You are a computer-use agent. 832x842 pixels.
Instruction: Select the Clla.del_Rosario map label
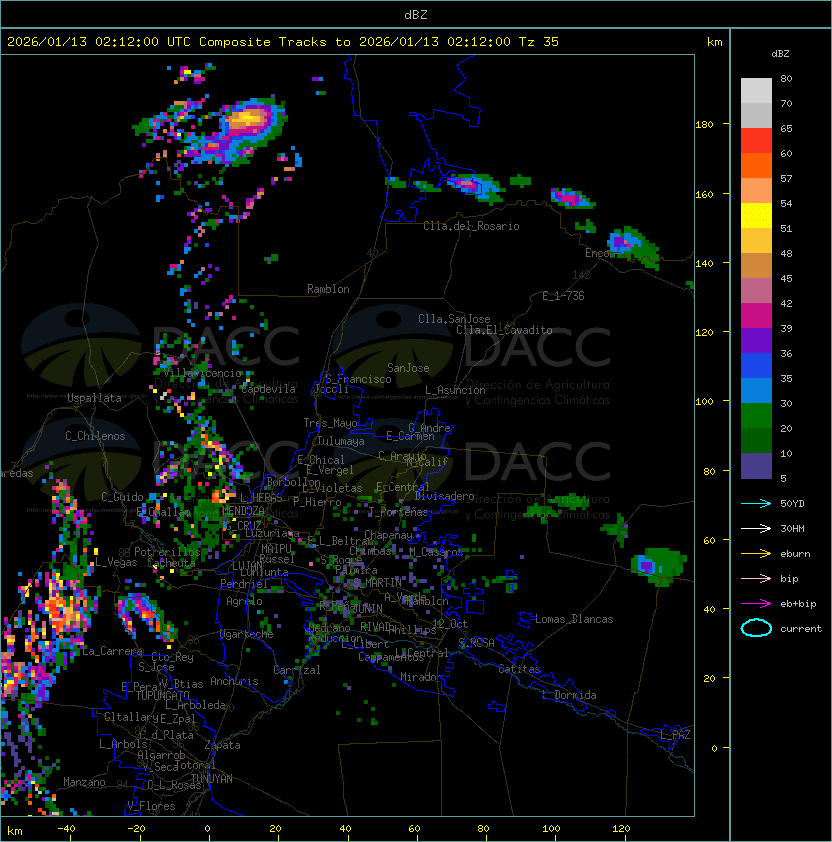coord(471,226)
